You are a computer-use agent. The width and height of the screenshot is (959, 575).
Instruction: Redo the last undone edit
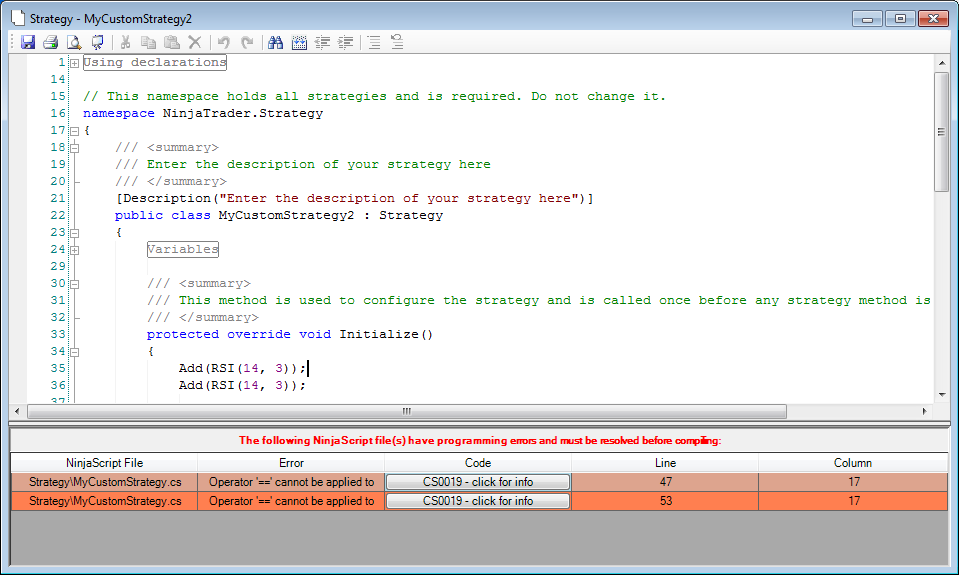[247, 42]
